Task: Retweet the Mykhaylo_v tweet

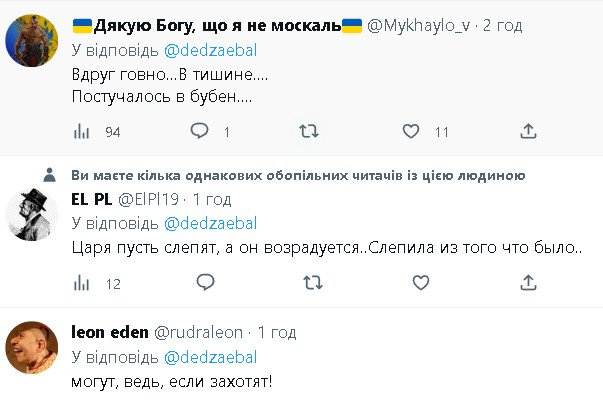Action: tap(310, 131)
